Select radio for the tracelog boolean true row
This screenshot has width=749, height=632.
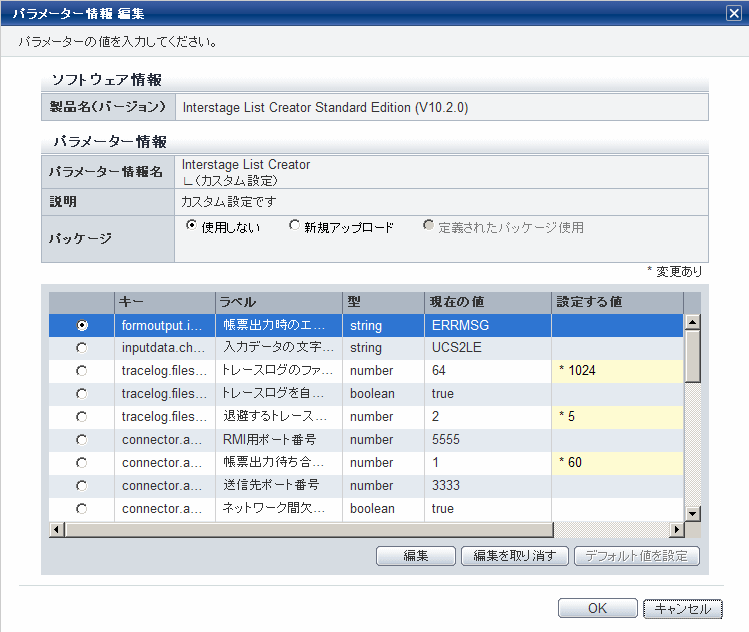(82, 394)
